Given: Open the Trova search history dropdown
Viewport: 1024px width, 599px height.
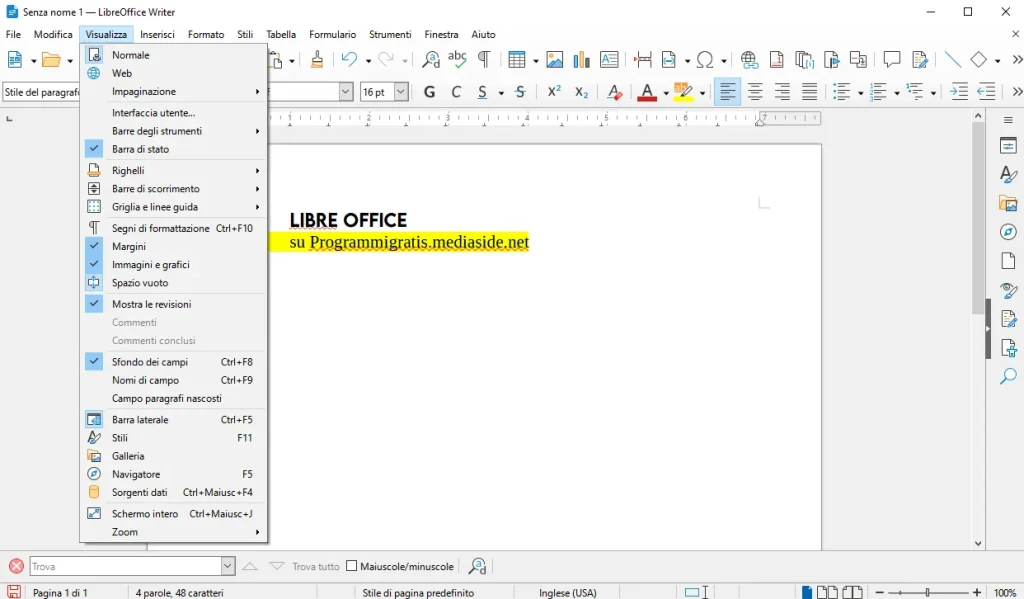Looking at the screenshot, I should [x=227, y=566].
